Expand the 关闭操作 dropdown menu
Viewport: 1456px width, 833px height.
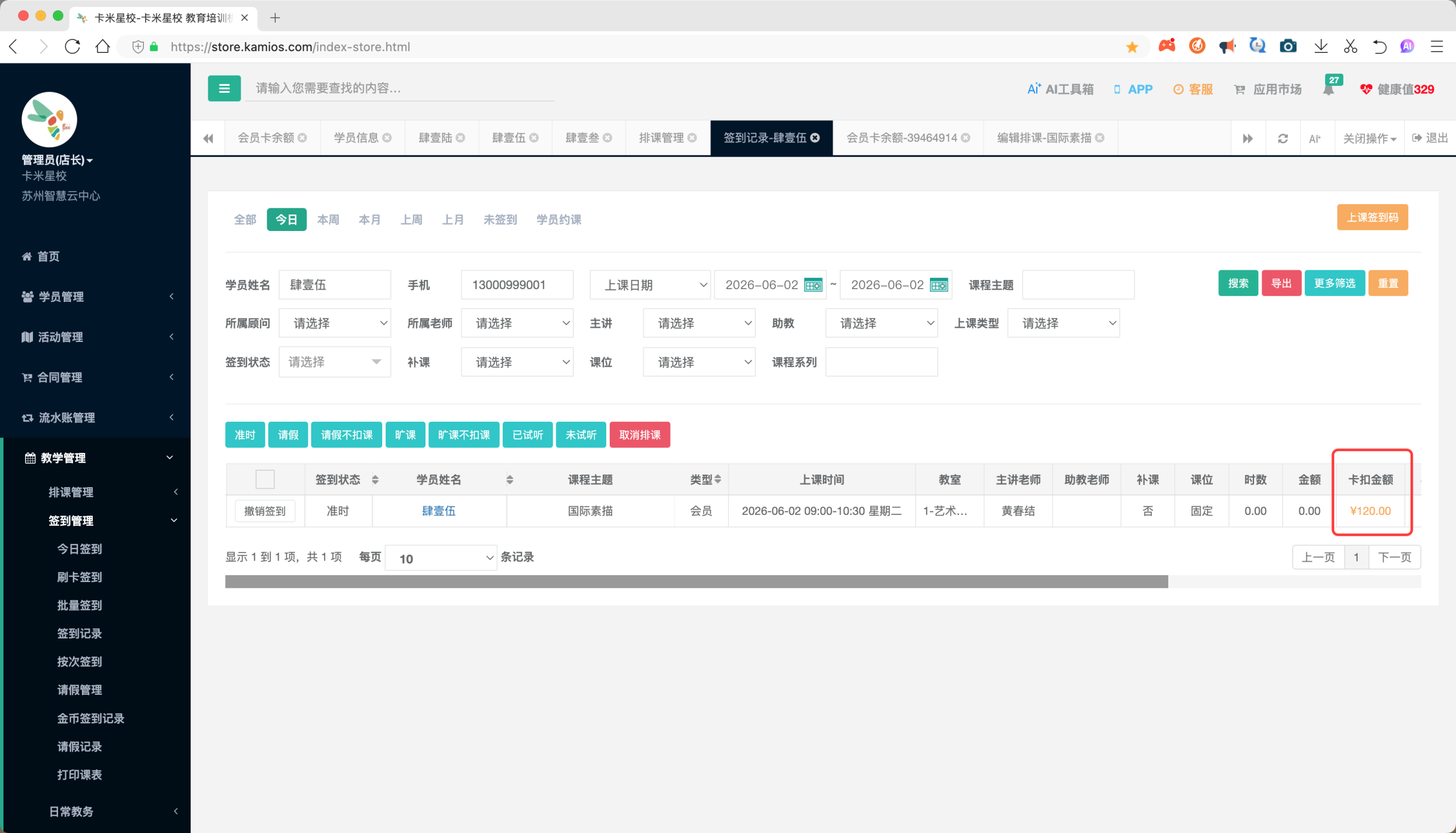click(1368, 138)
